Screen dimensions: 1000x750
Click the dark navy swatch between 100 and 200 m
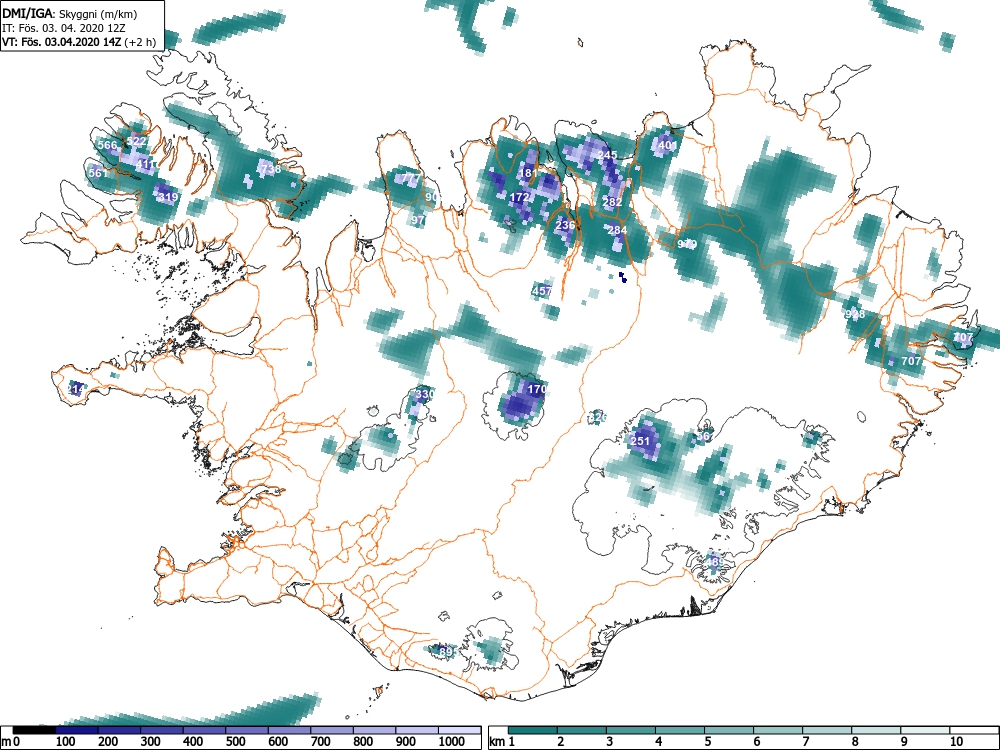pyautogui.click(x=77, y=730)
